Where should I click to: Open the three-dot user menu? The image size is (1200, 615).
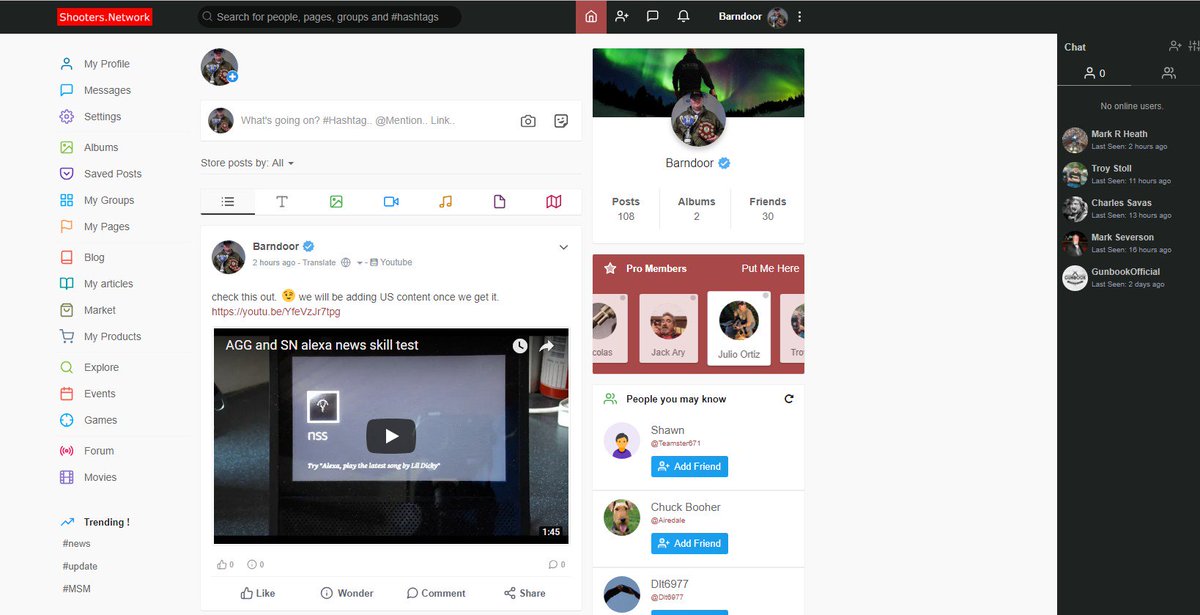pos(800,17)
